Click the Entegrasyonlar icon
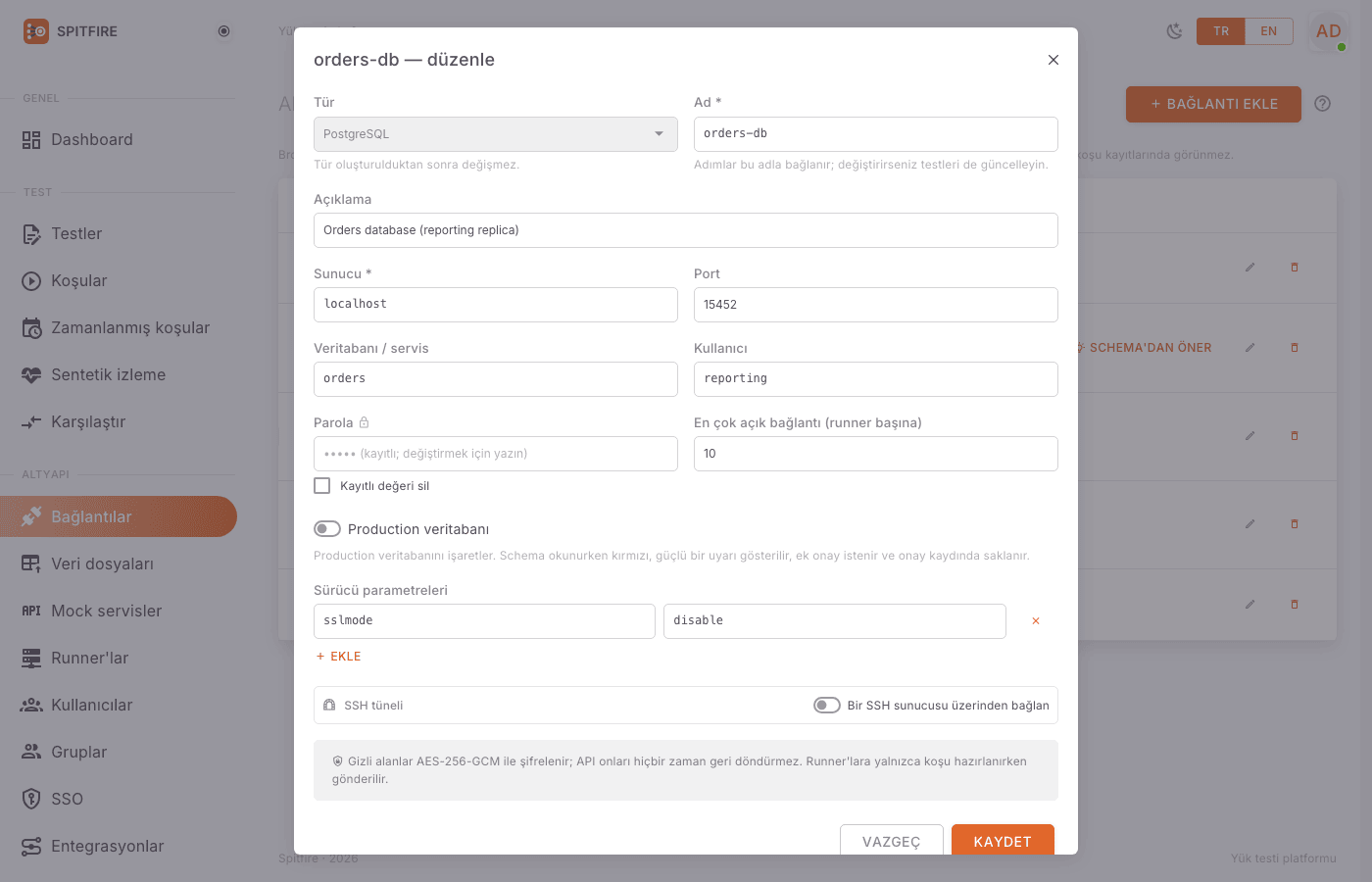Screen dimensions: 1372x882 [x=31, y=846]
